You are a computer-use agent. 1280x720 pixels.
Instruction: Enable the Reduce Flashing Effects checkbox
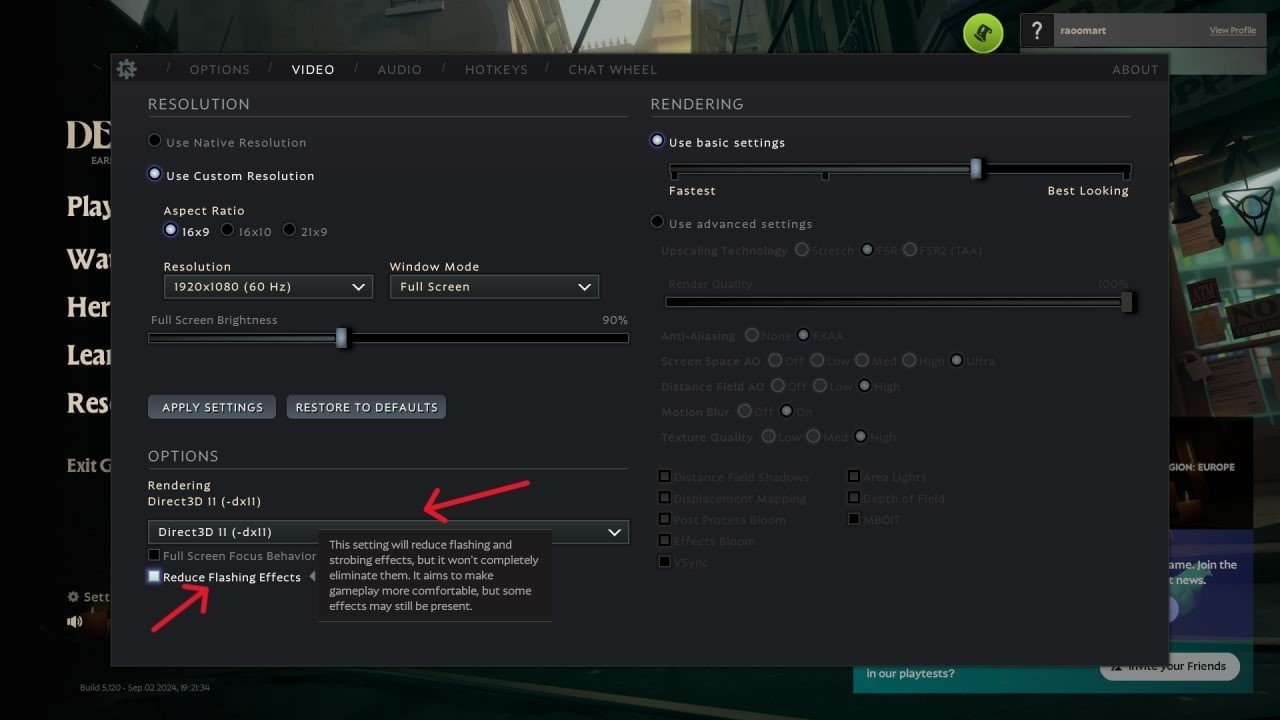154,577
